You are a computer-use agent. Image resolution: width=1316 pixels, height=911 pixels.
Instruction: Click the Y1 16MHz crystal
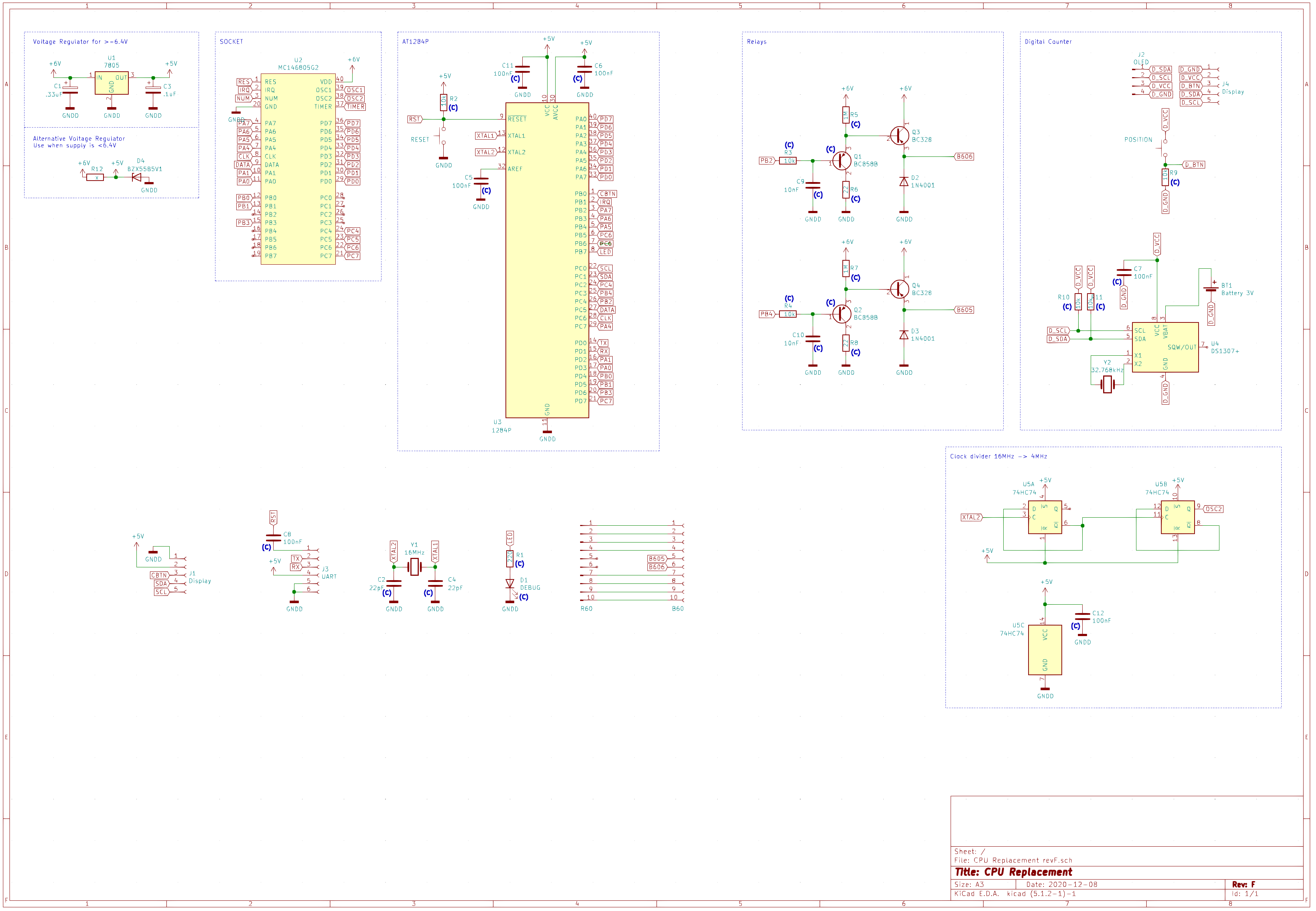point(414,567)
